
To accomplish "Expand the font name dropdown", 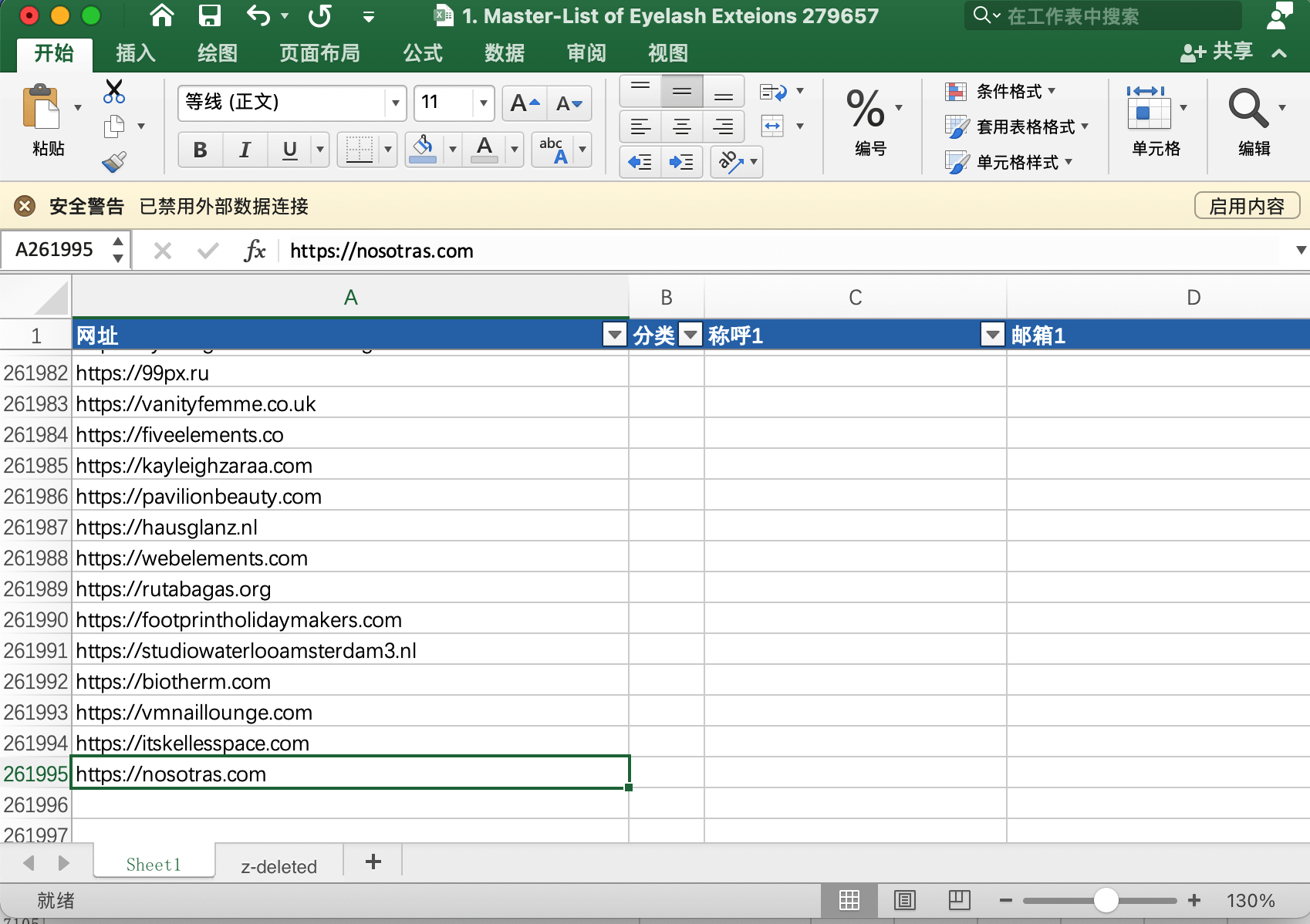I will (395, 103).
